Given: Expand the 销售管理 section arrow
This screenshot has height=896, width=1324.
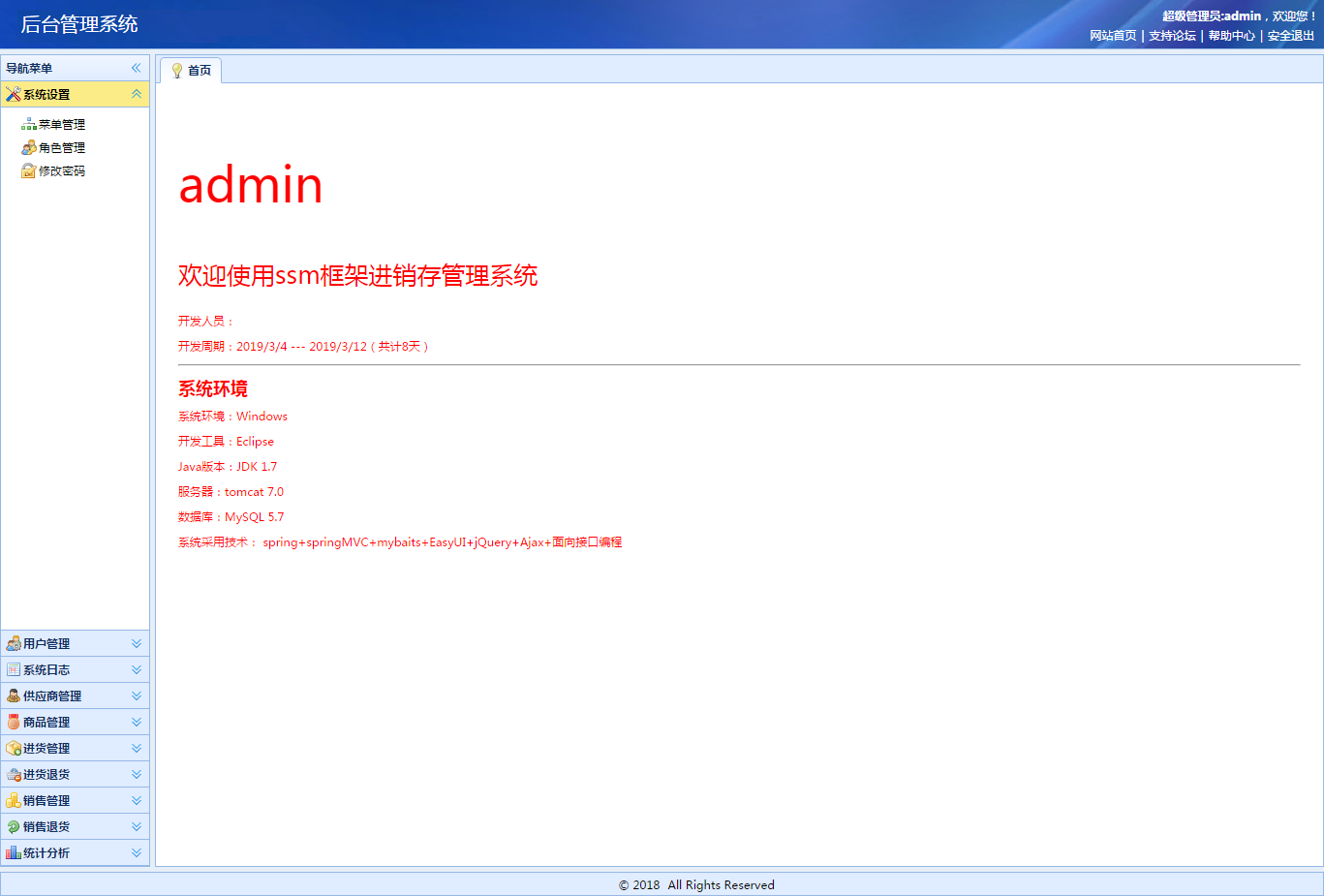Looking at the screenshot, I should 136,800.
